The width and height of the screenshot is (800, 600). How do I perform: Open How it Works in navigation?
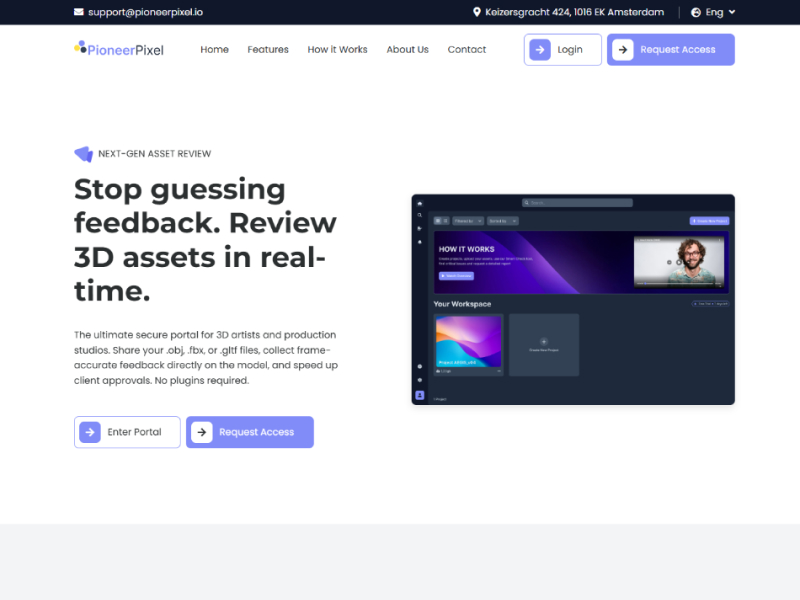coord(337,49)
